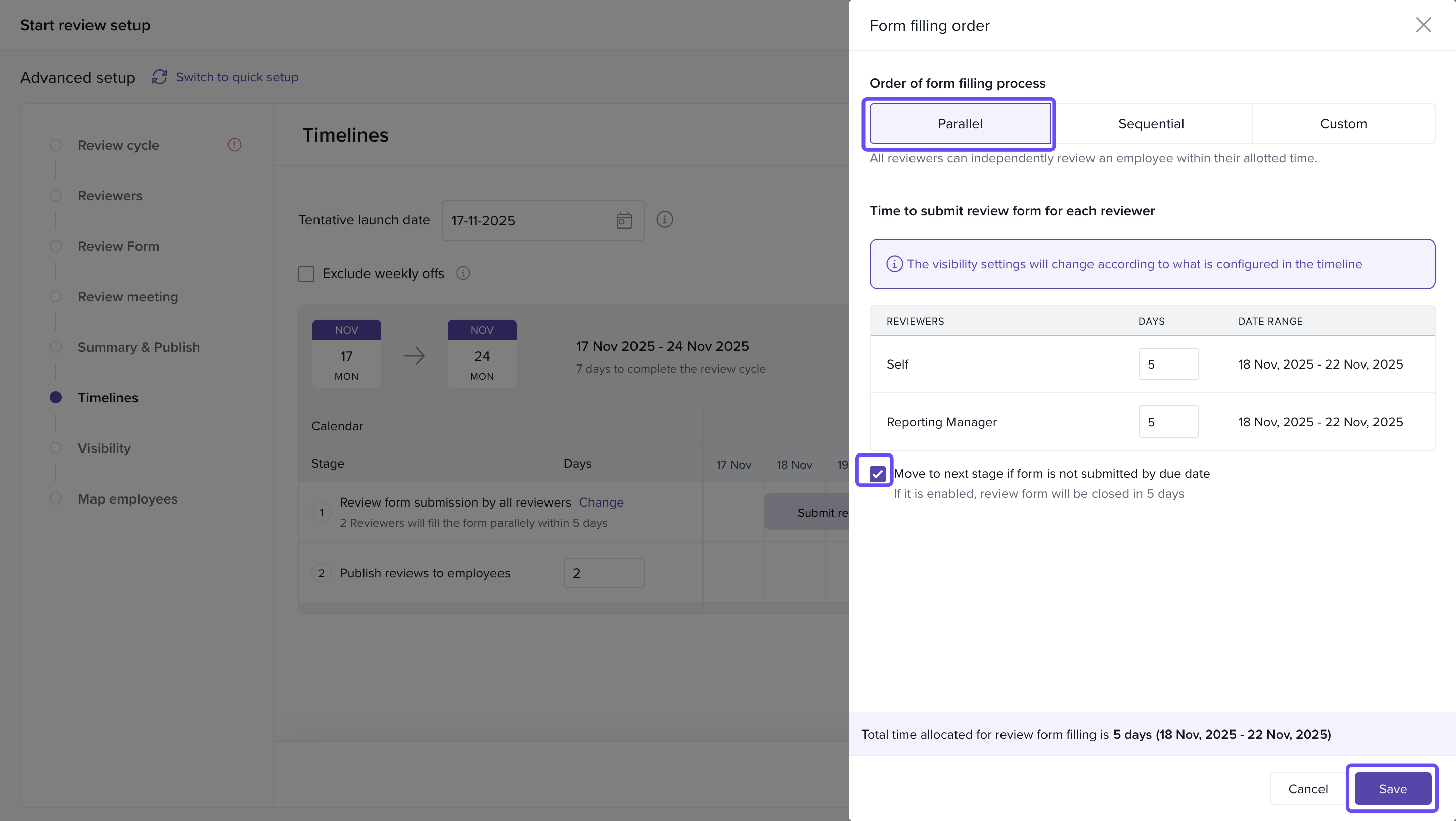1456x821 pixels.
Task: Select the Timelines step radio indicator
Action: tap(56, 397)
